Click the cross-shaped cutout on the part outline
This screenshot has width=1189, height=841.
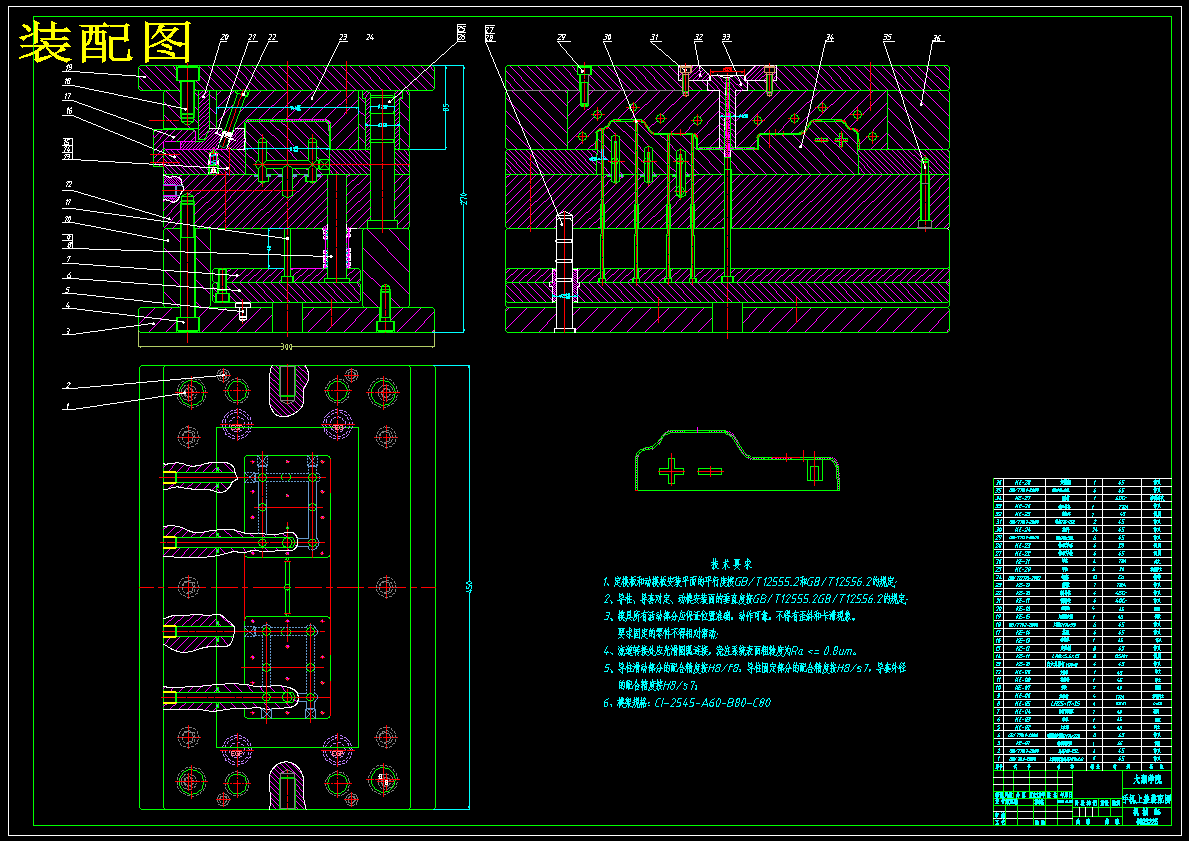click(x=671, y=471)
